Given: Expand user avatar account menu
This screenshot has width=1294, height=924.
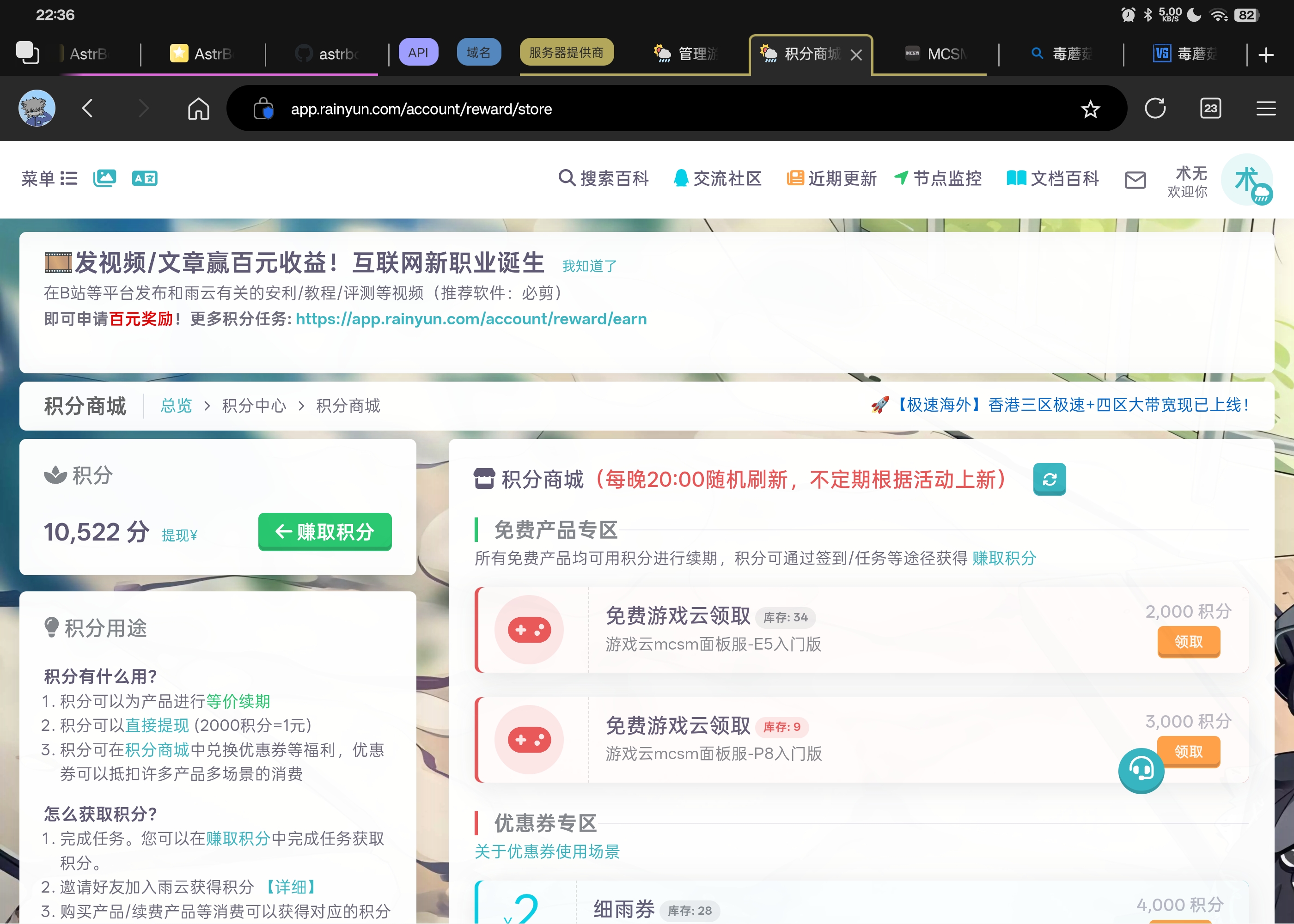Looking at the screenshot, I should 1247,180.
